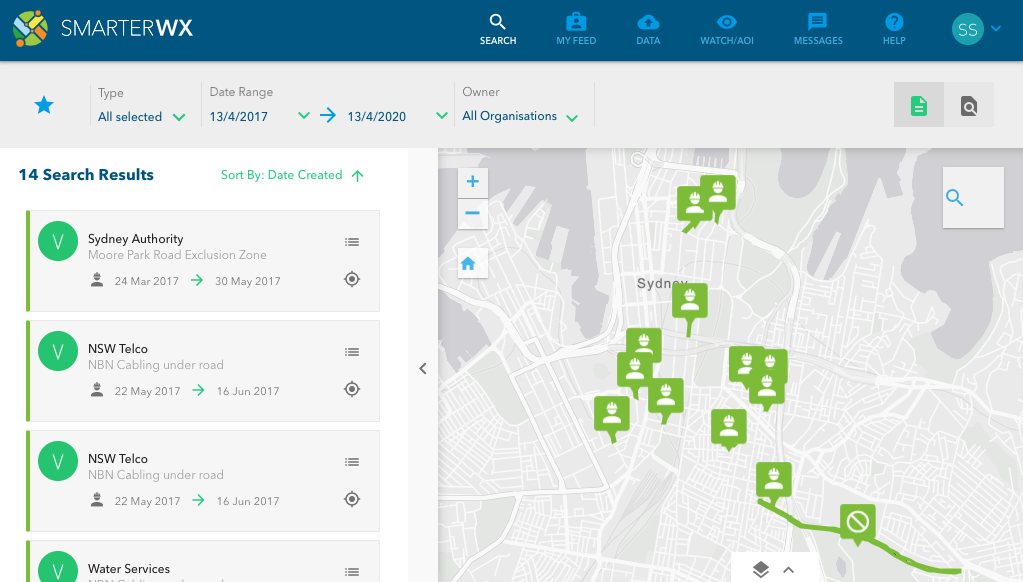The width and height of the screenshot is (1023, 582).
Task: Open Sydney Authority result card
Action: click(x=203, y=261)
